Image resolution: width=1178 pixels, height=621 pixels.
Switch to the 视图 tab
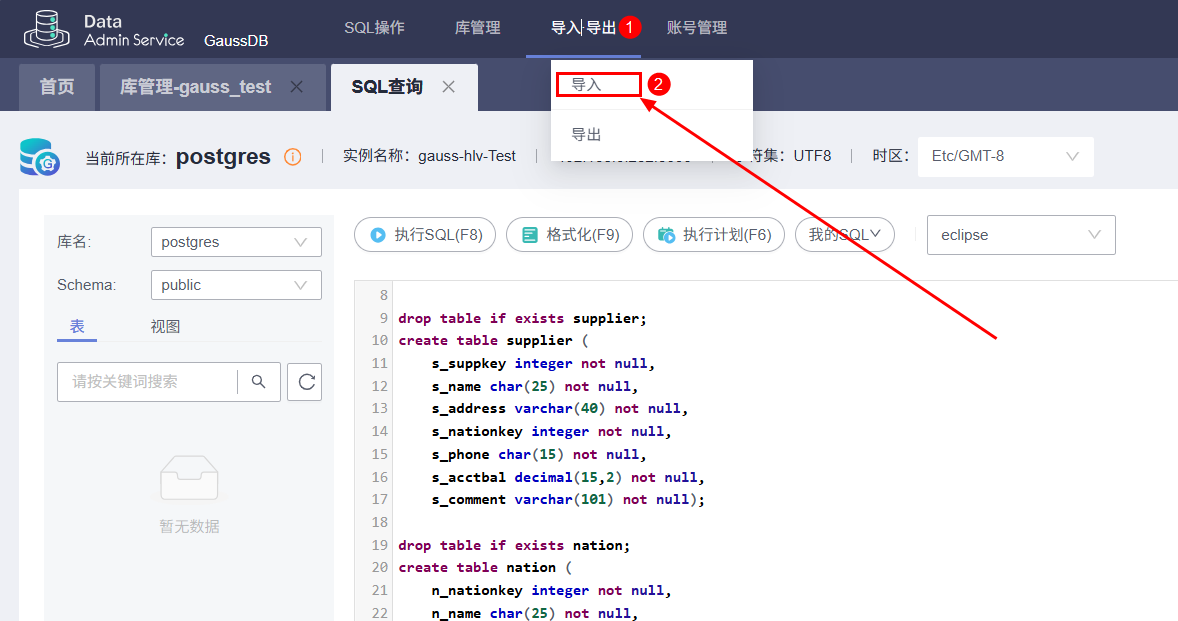click(165, 327)
